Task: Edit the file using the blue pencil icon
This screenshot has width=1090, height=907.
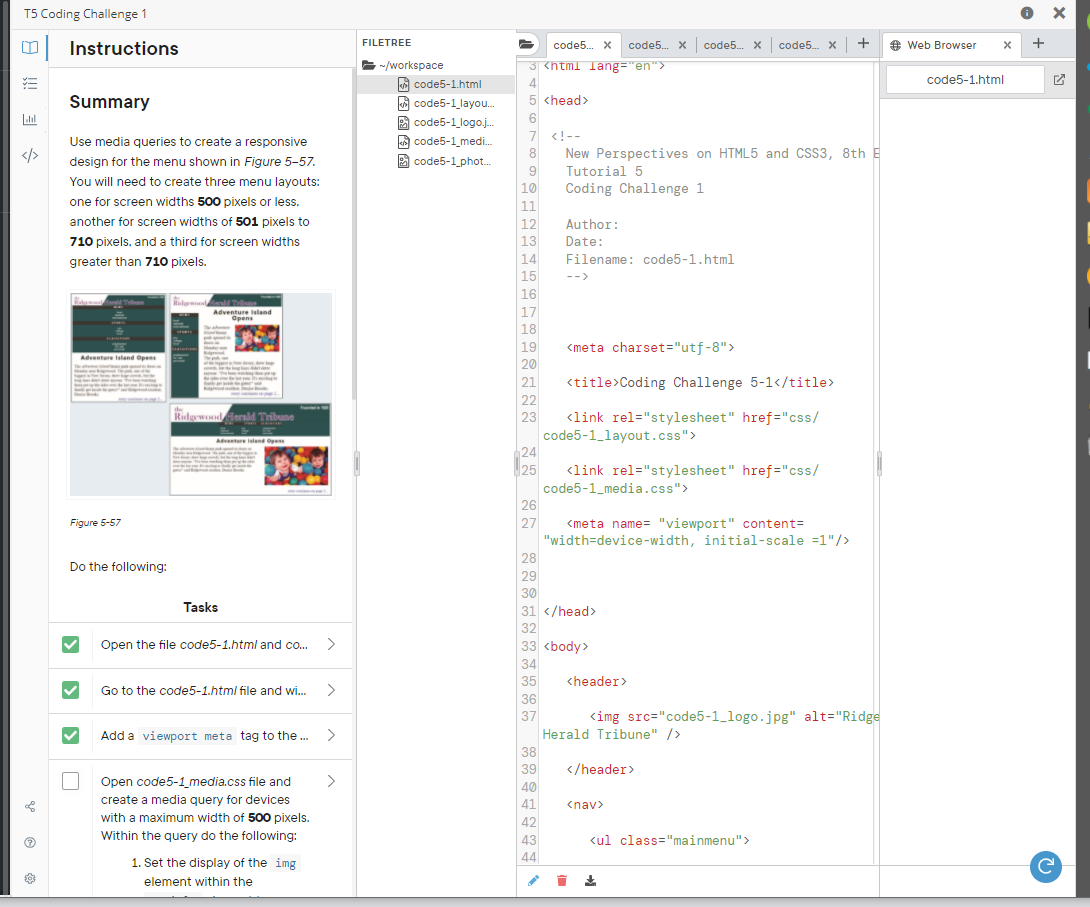Action: pyautogui.click(x=532, y=880)
